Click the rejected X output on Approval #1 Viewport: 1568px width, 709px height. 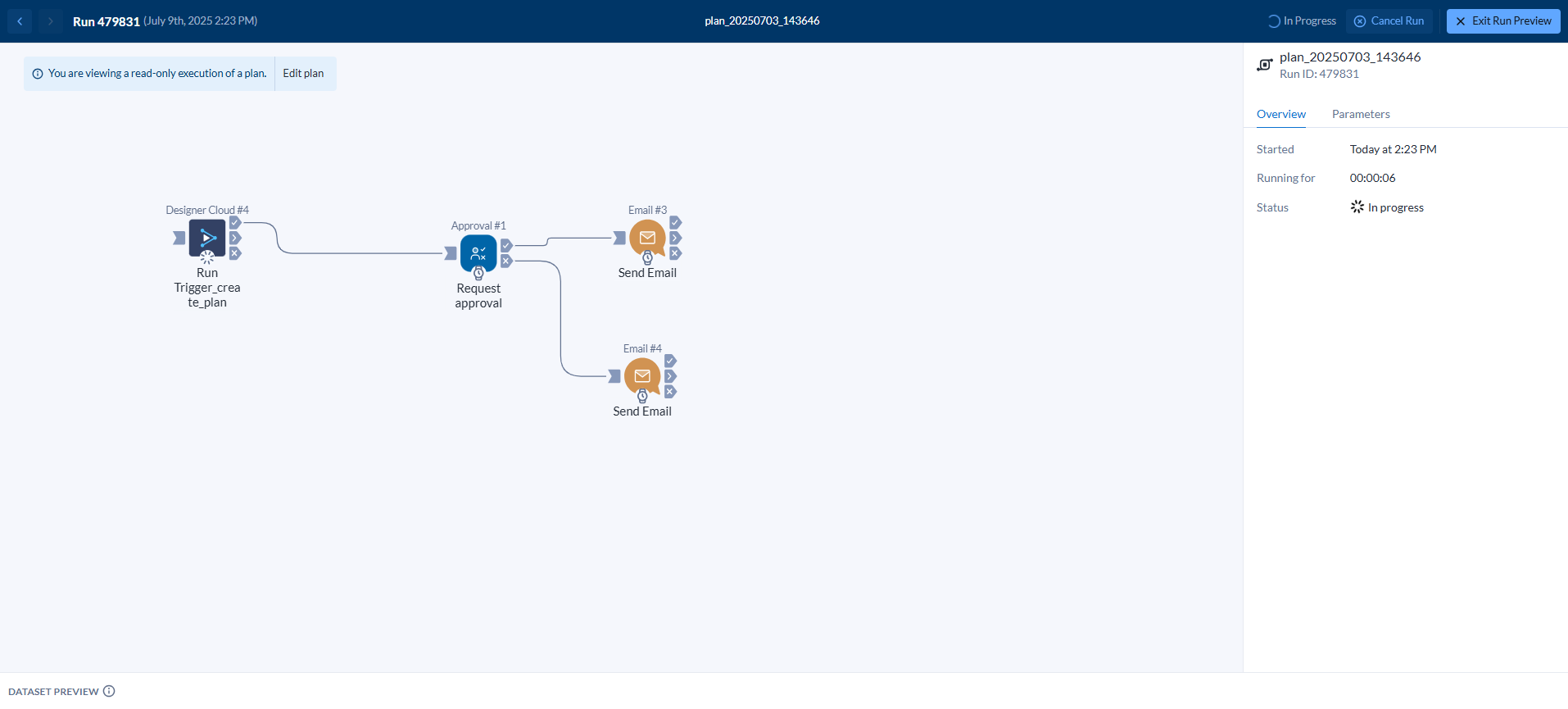tap(506, 261)
